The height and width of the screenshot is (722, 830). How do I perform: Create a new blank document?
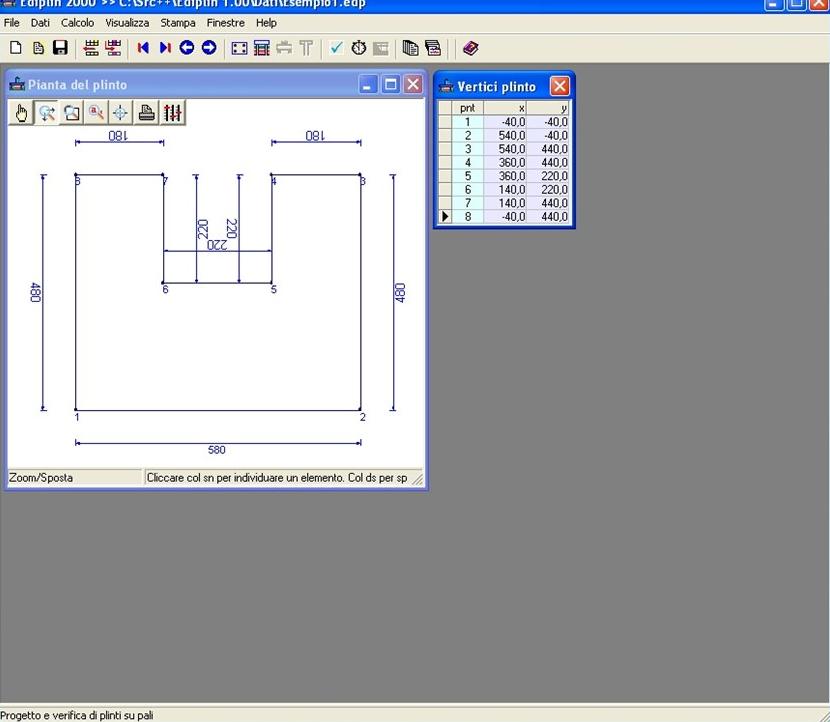pyautogui.click(x=16, y=48)
